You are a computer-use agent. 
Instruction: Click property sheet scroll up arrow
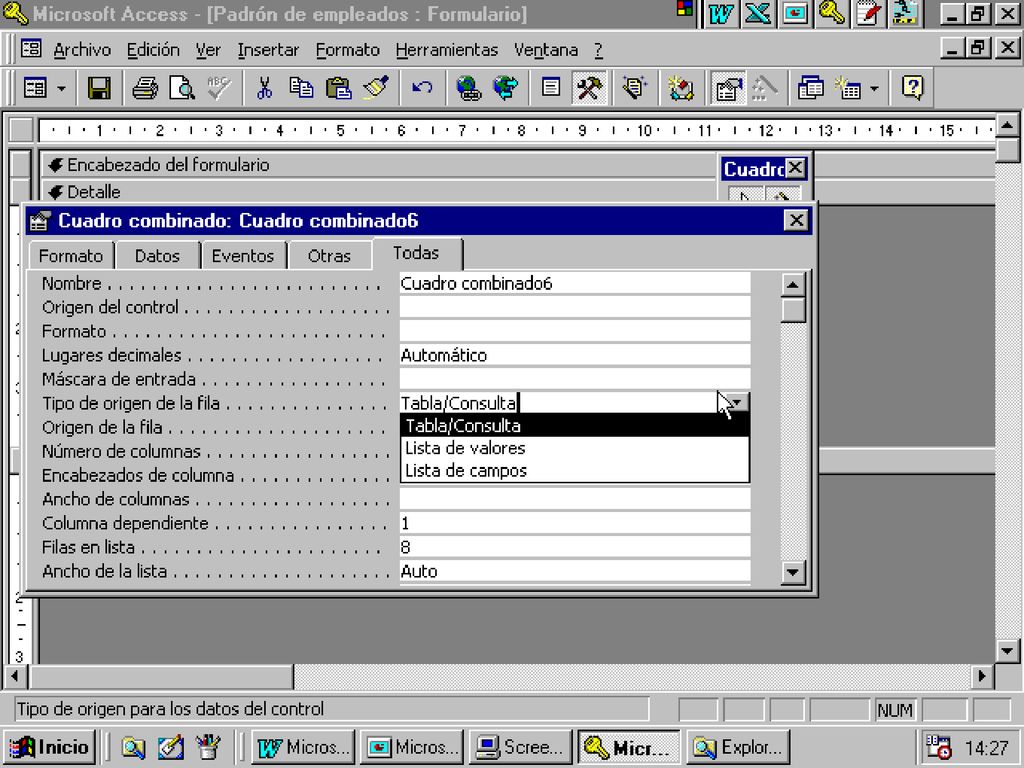(793, 284)
